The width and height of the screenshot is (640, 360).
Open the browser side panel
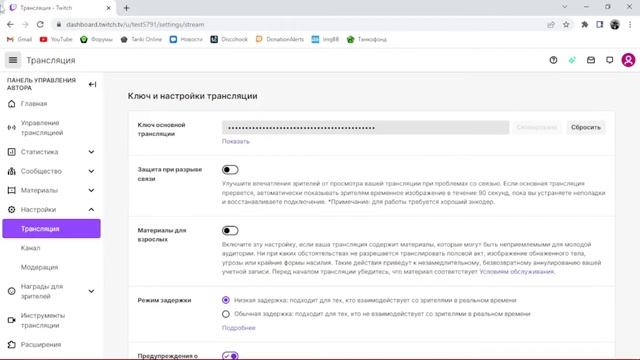[x=600, y=24]
